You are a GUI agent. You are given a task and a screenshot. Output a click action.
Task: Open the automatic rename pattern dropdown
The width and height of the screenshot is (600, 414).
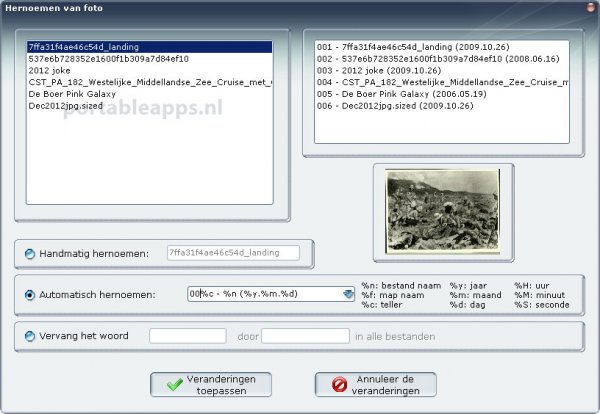click(x=348, y=294)
